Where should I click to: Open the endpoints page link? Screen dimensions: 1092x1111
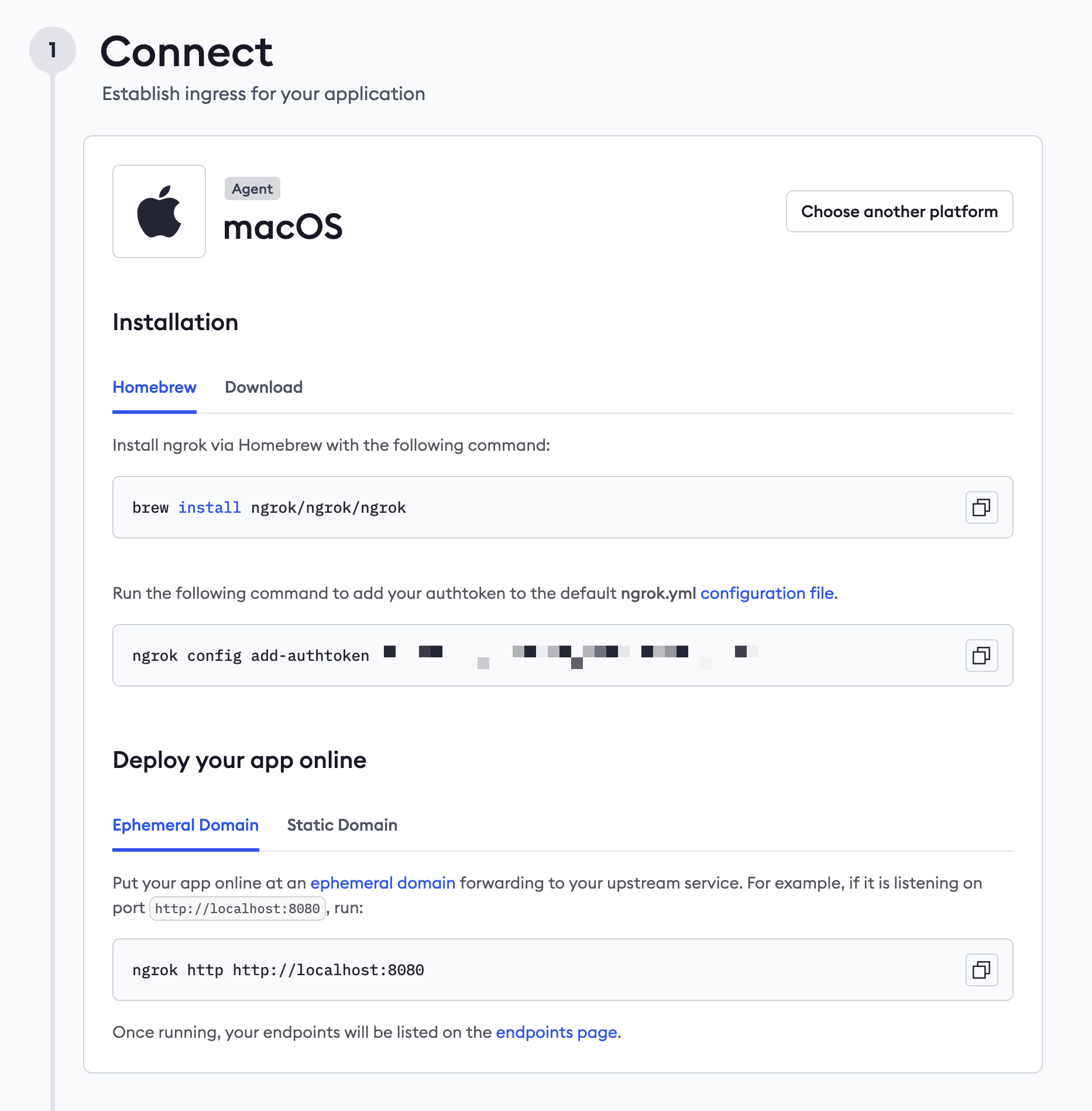[x=557, y=1032]
